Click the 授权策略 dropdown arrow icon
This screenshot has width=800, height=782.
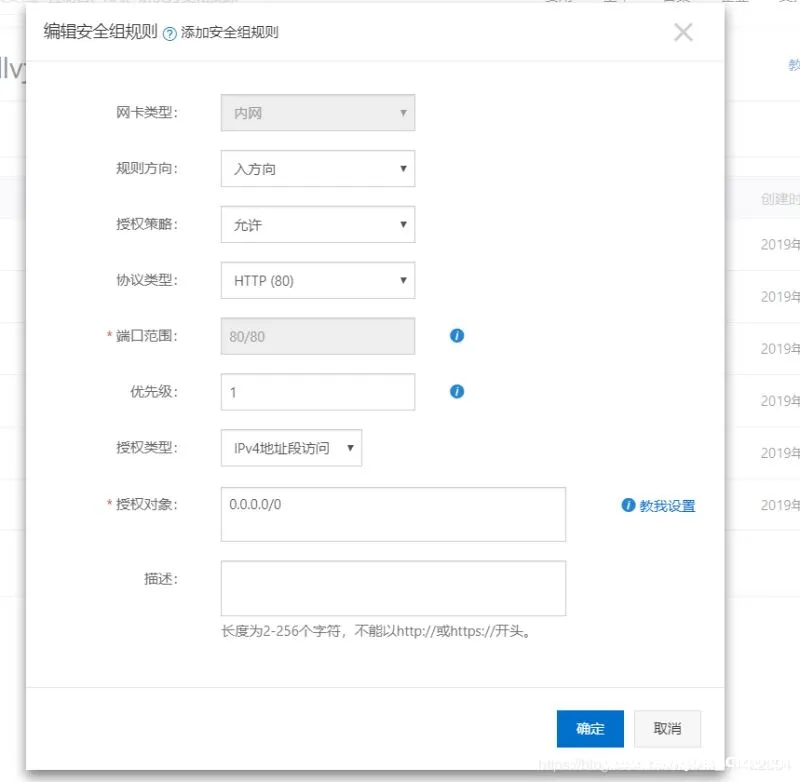[404, 224]
